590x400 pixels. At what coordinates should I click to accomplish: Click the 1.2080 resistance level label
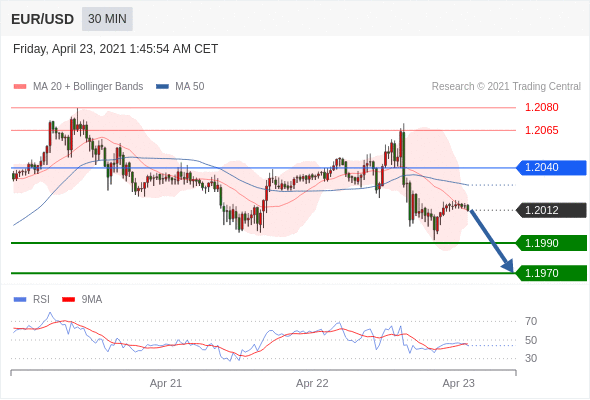click(x=541, y=107)
